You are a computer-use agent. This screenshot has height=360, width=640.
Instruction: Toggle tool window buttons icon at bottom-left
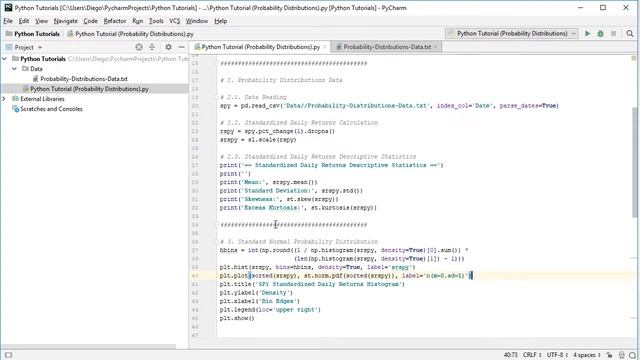pos(8,355)
